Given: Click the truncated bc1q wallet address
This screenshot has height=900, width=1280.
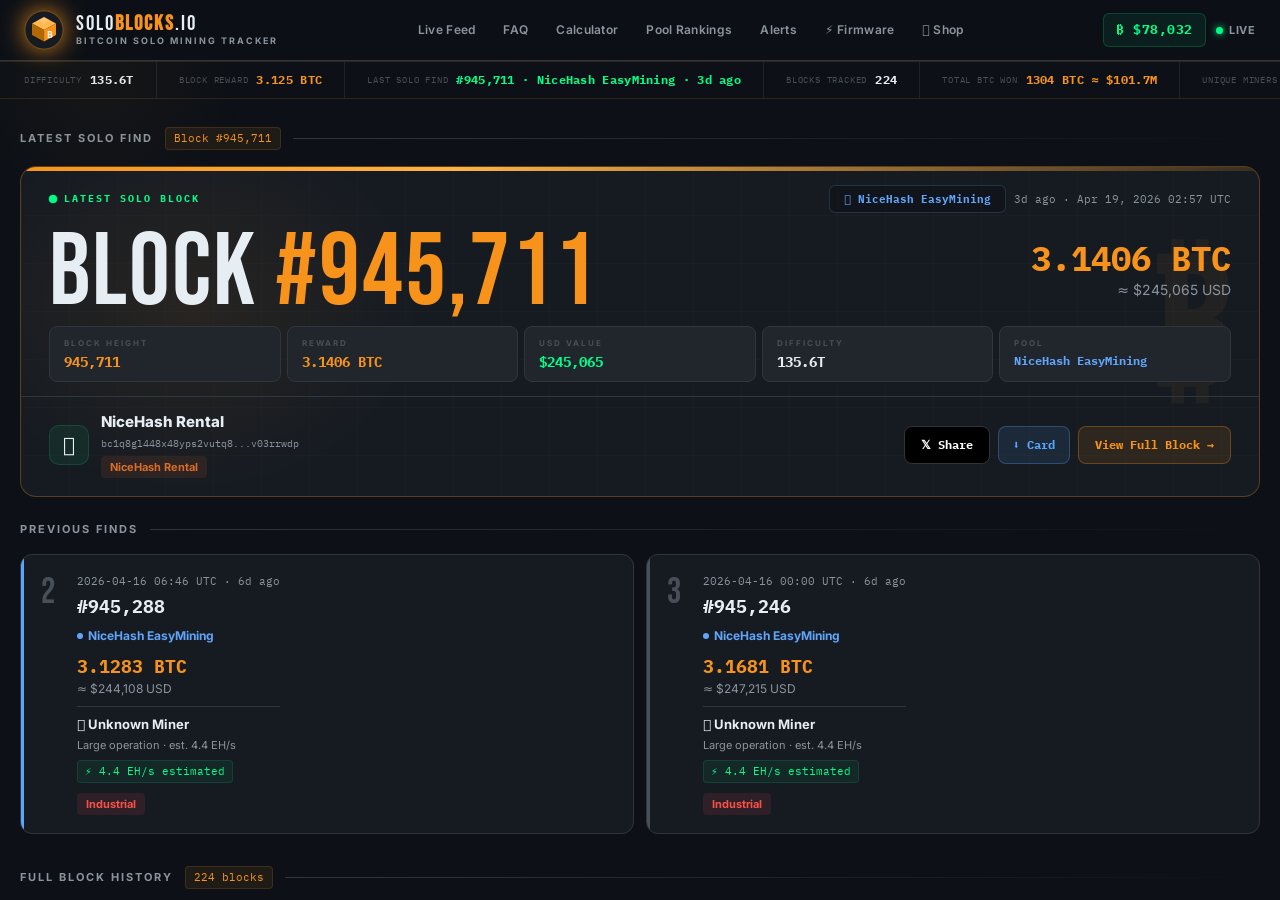Looking at the screenshot, I should point(200,444).
